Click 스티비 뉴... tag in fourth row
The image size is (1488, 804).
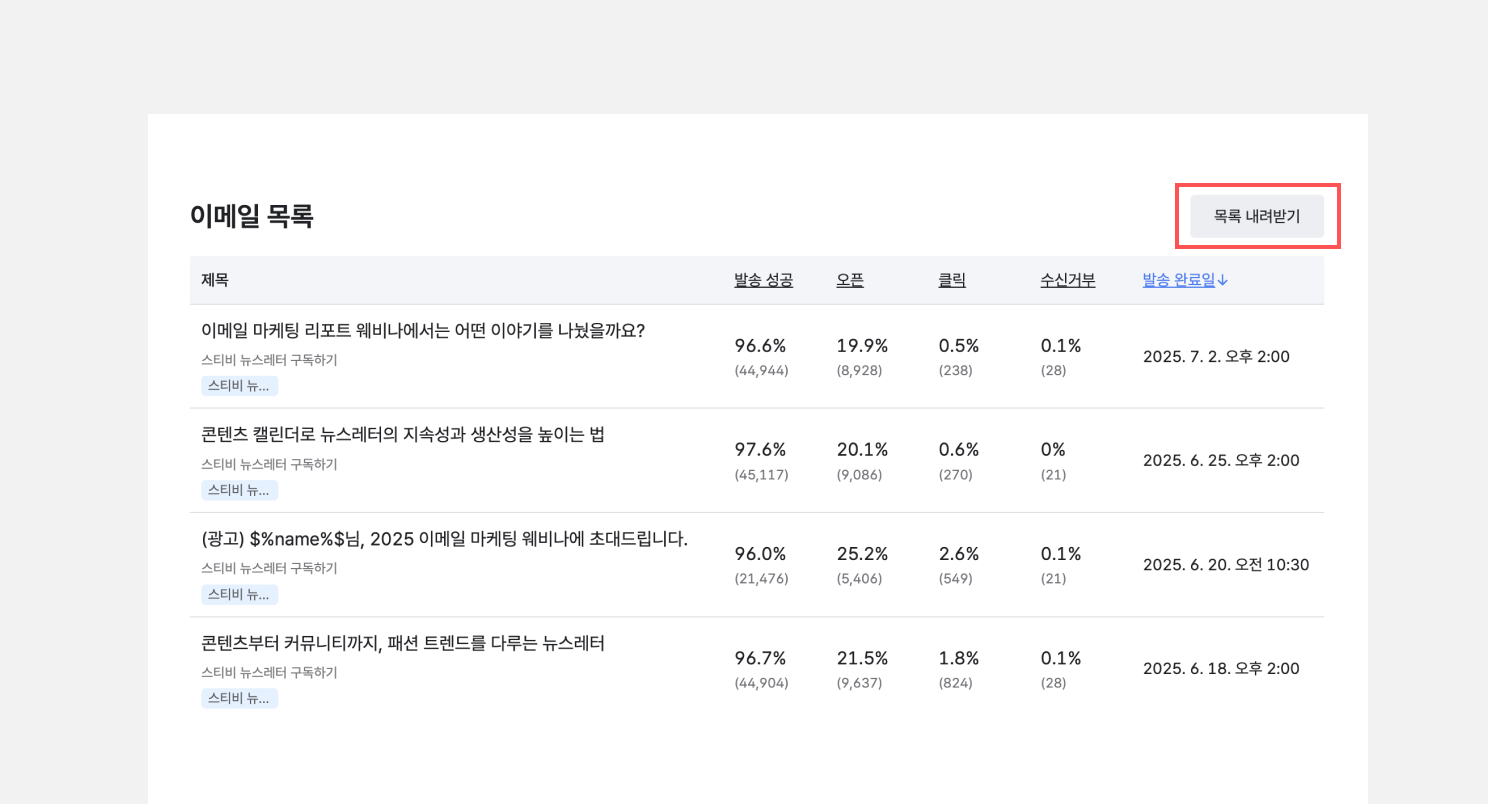[239, 698]
